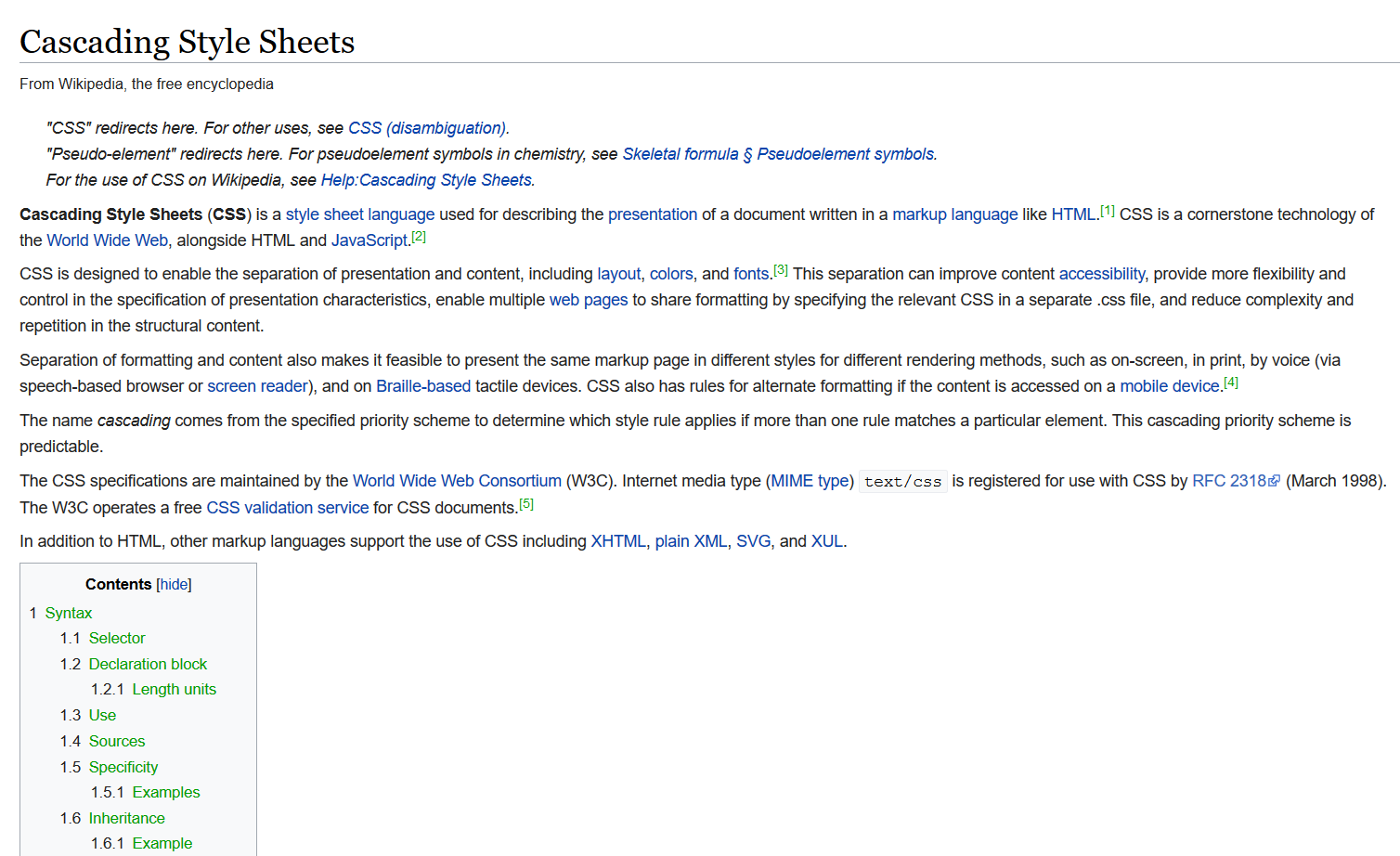Open the Syntax section from contents
Image resolution: width=1400 pixels, height=856 pixels.
tap(68, 613)
